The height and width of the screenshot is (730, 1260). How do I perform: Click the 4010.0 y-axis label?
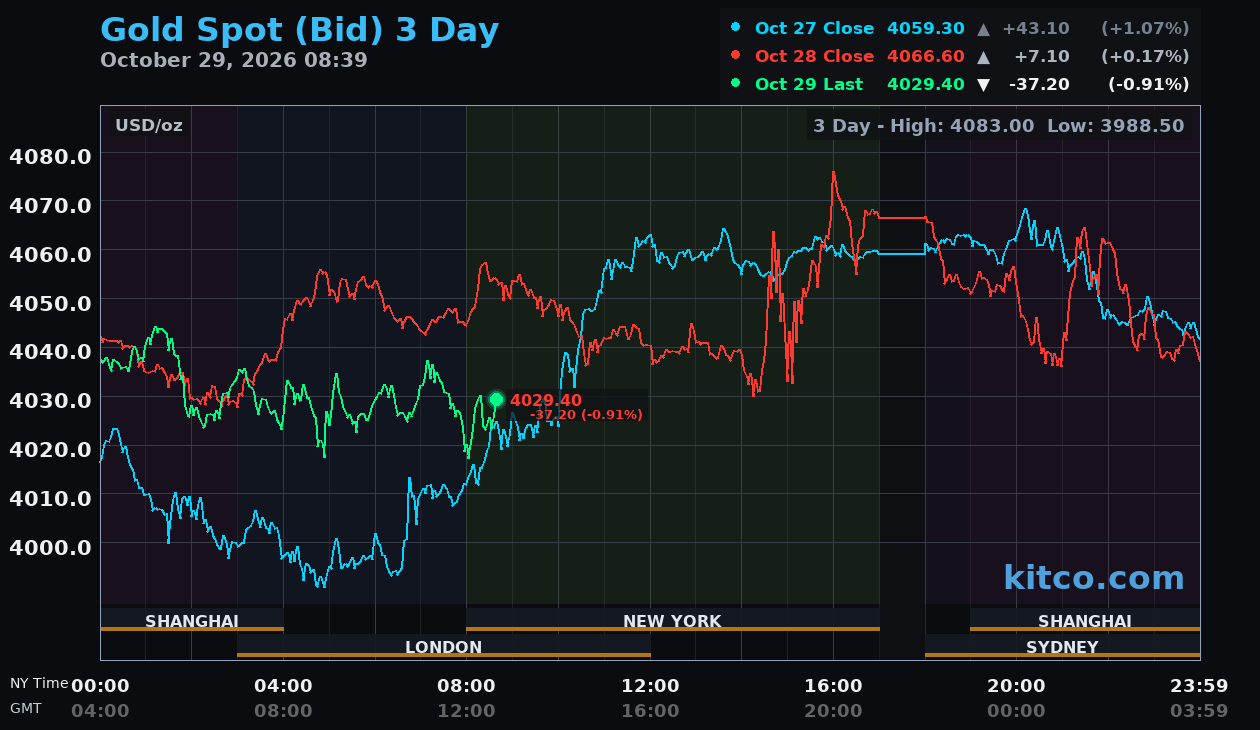coord(50,498)
